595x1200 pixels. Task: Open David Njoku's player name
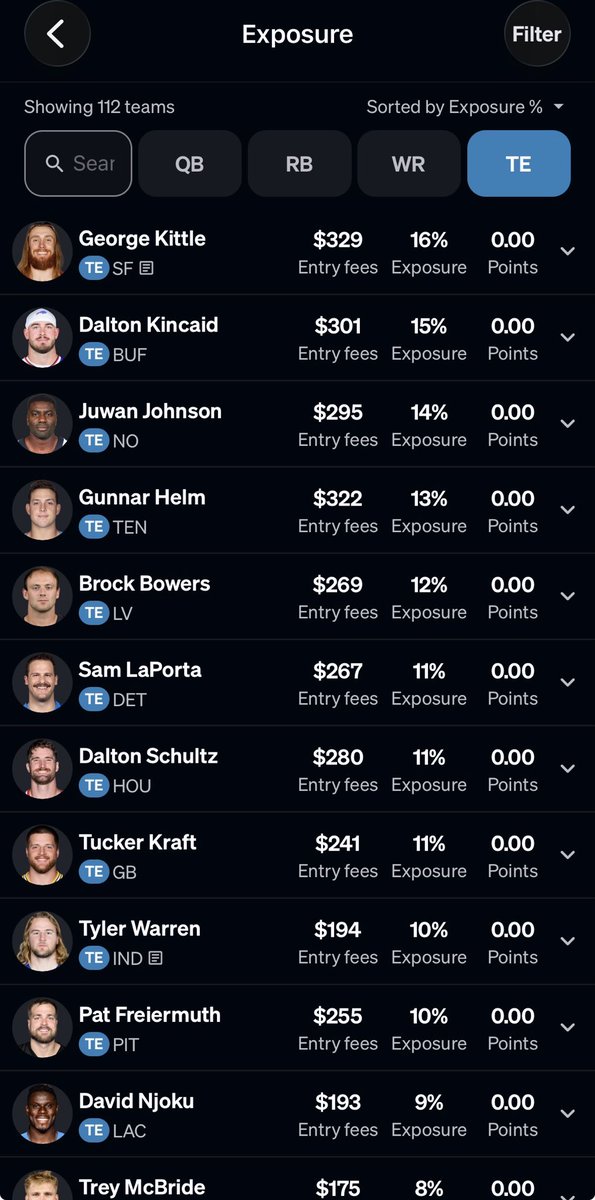click(x=136, y=1101)
